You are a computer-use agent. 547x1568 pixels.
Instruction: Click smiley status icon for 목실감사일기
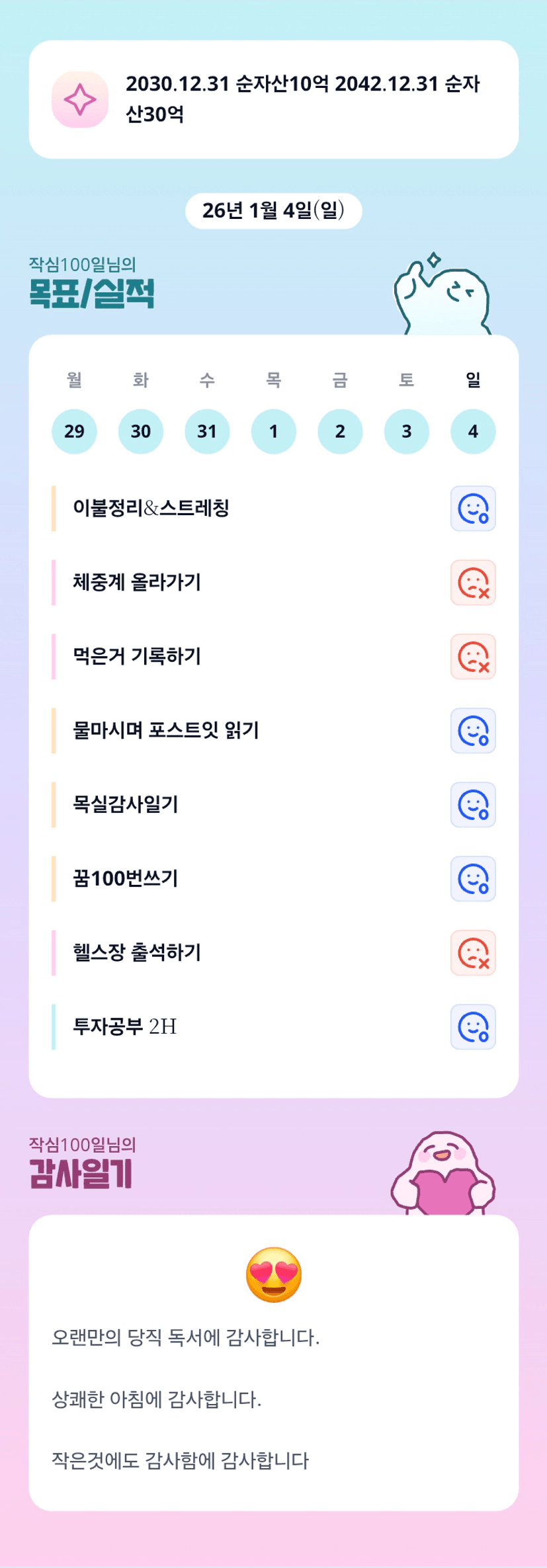point(473,805)
